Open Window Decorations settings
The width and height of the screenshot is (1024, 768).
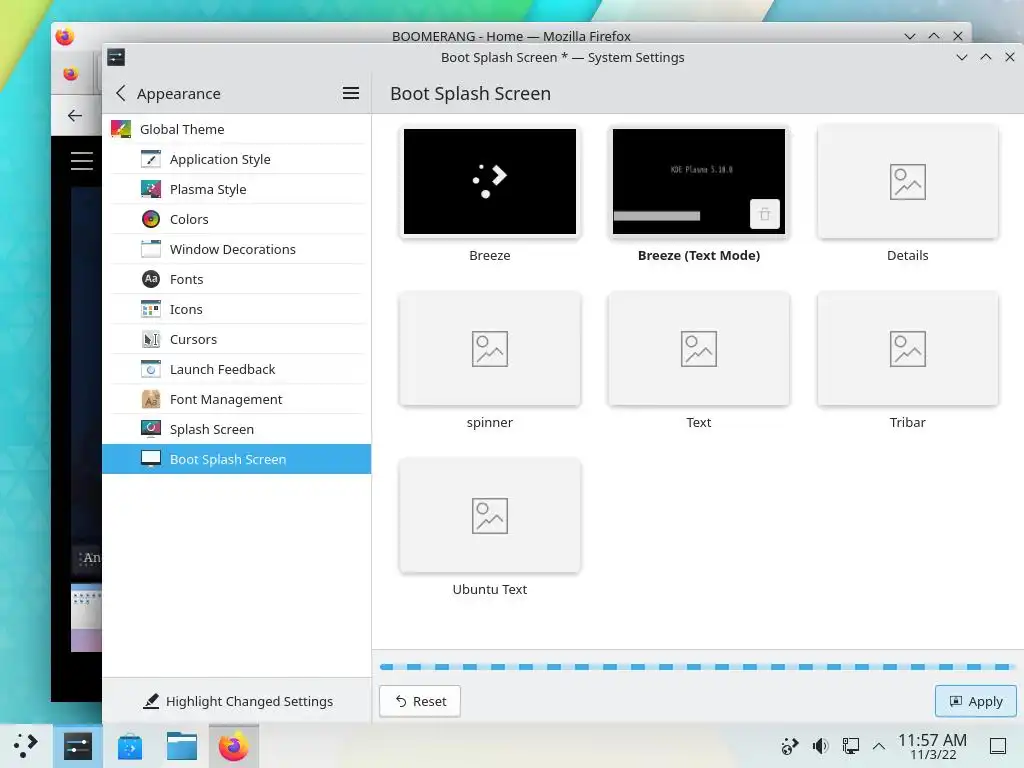point(237,249)
